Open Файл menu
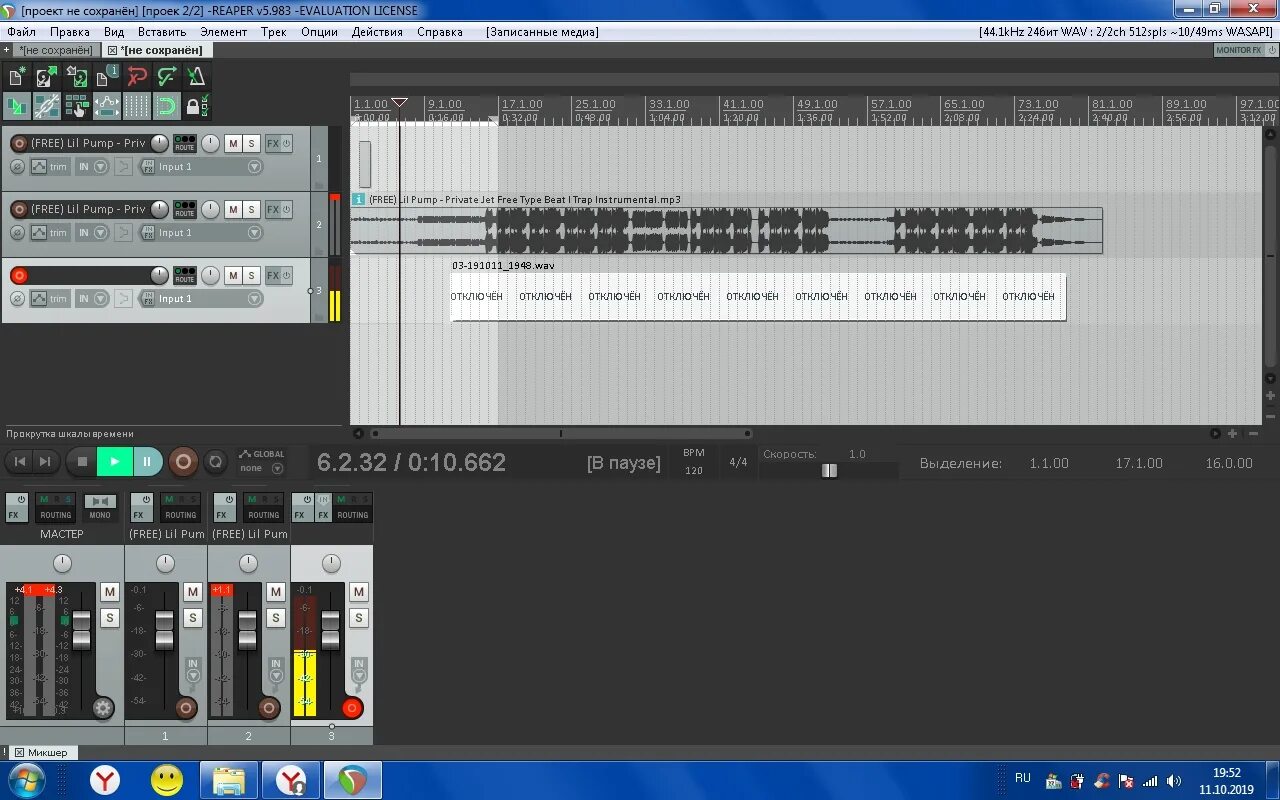 pyautogui.click(x=21, y=32)
